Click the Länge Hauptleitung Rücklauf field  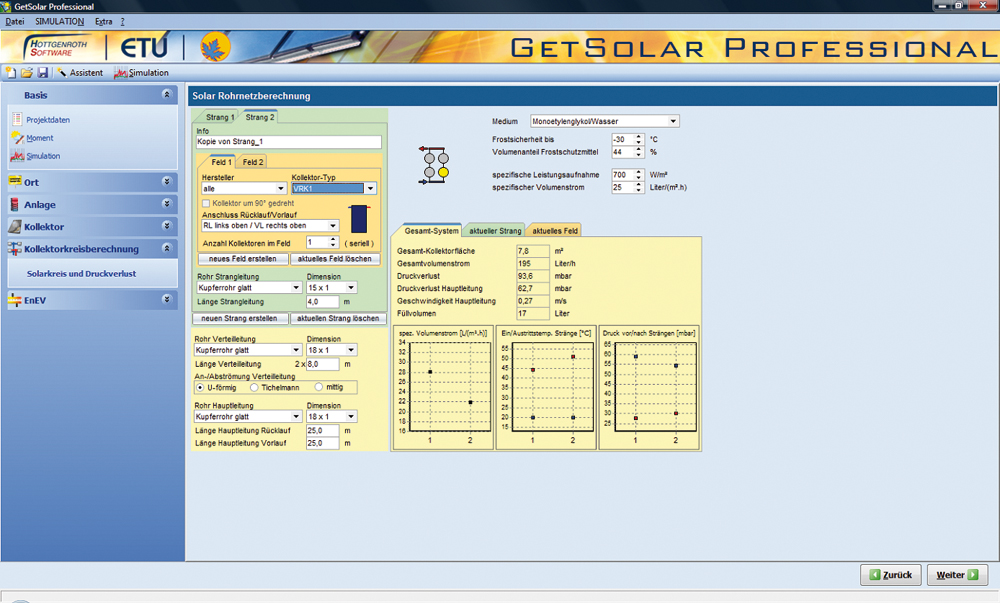323,431
